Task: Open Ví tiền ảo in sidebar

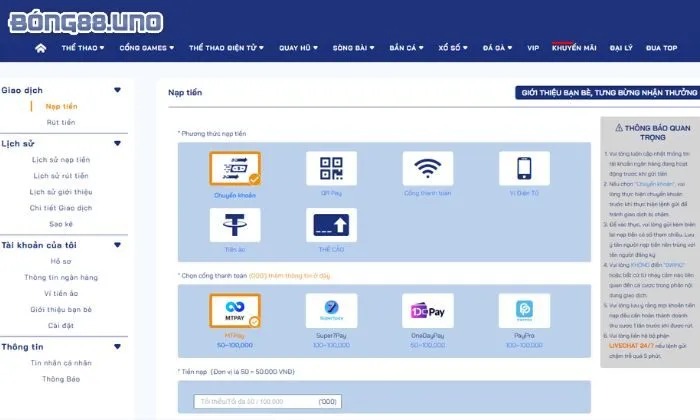Action: [61, 294]
